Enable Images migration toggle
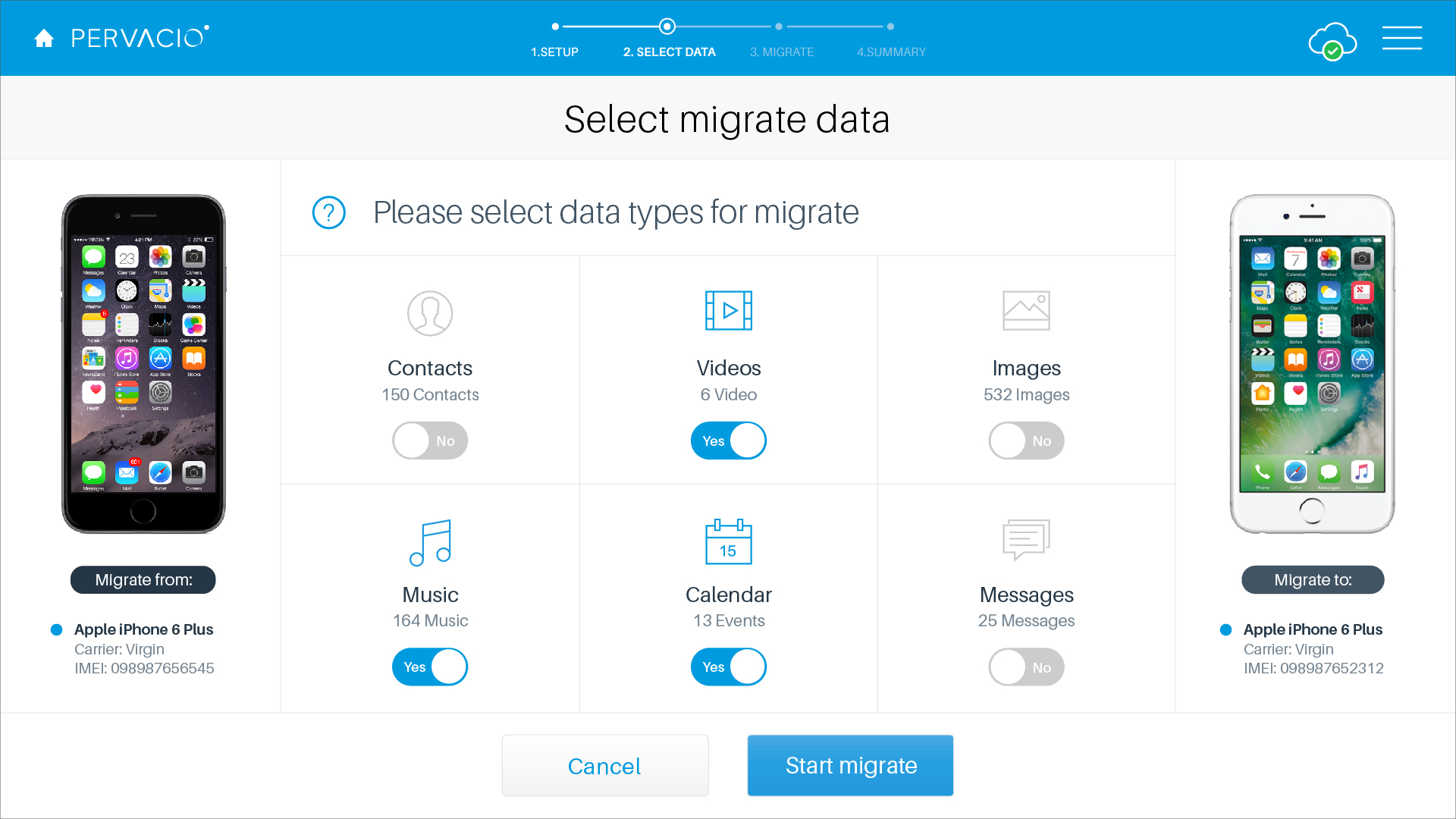The height and width of the screenshot is (819, 1456). (x=1026, y=441)
